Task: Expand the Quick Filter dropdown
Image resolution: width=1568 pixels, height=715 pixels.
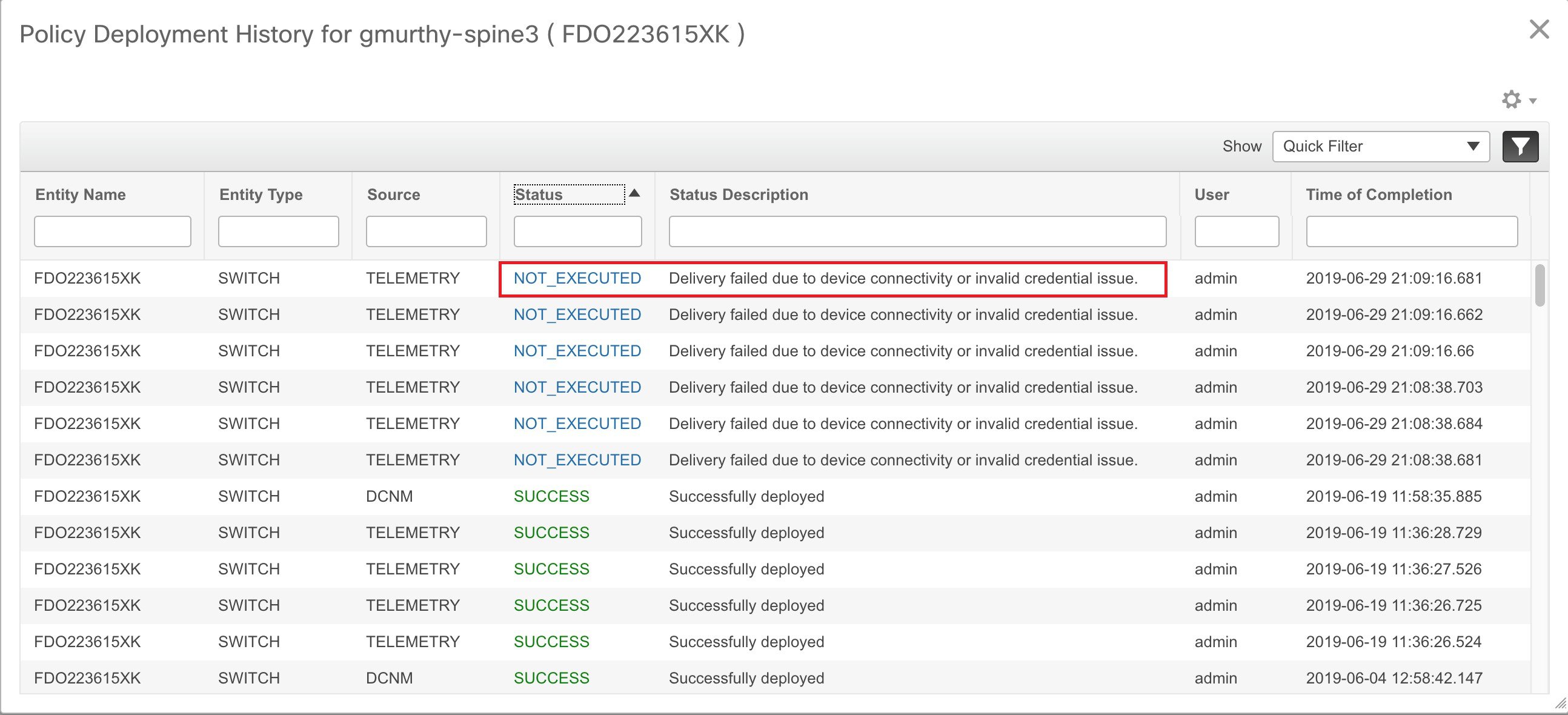Action: tap(1381, 147)
